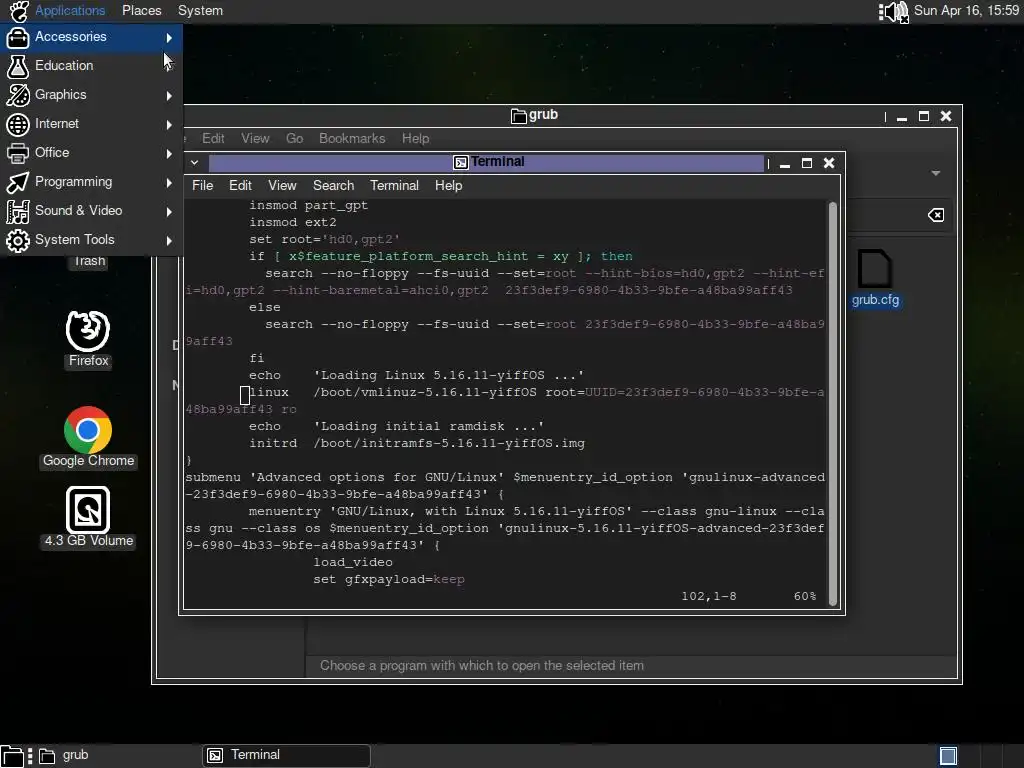Select the grub.cfg file icon

point(874,268)
